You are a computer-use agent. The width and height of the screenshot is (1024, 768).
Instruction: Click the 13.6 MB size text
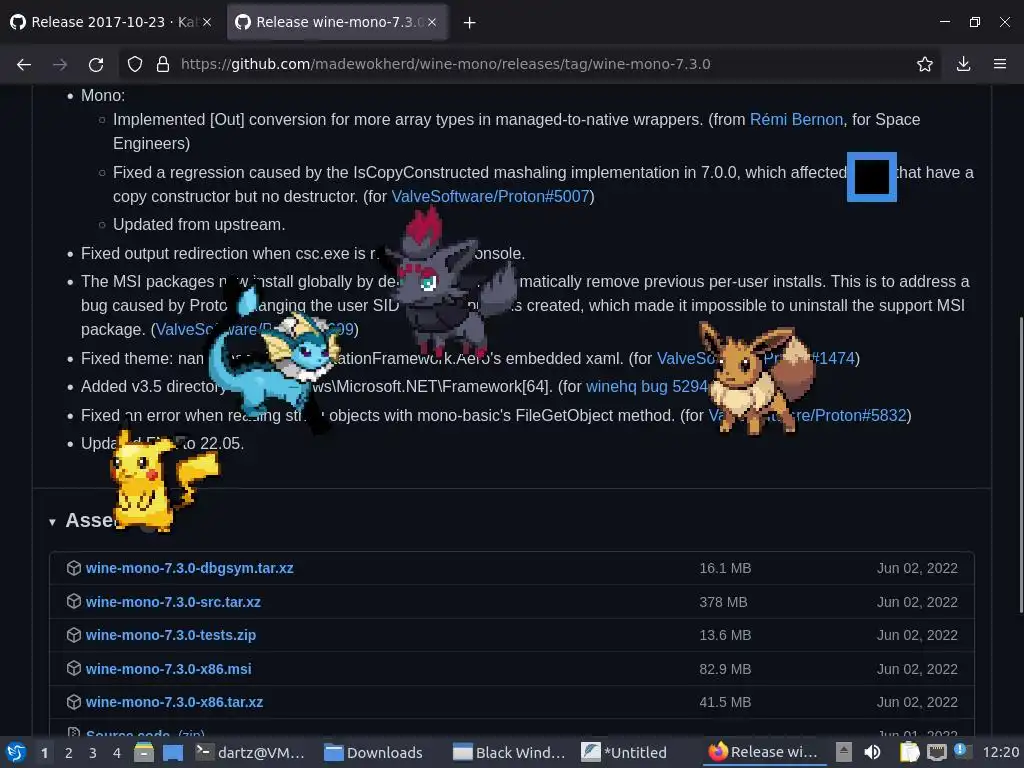click(725, 635)
